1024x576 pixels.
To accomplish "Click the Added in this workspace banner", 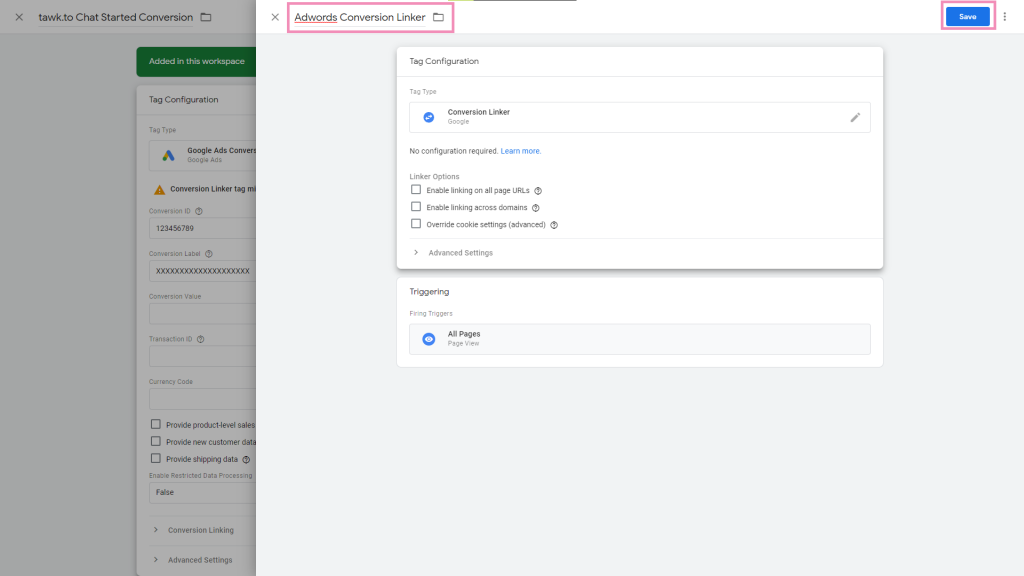I will tap(196, 61).
